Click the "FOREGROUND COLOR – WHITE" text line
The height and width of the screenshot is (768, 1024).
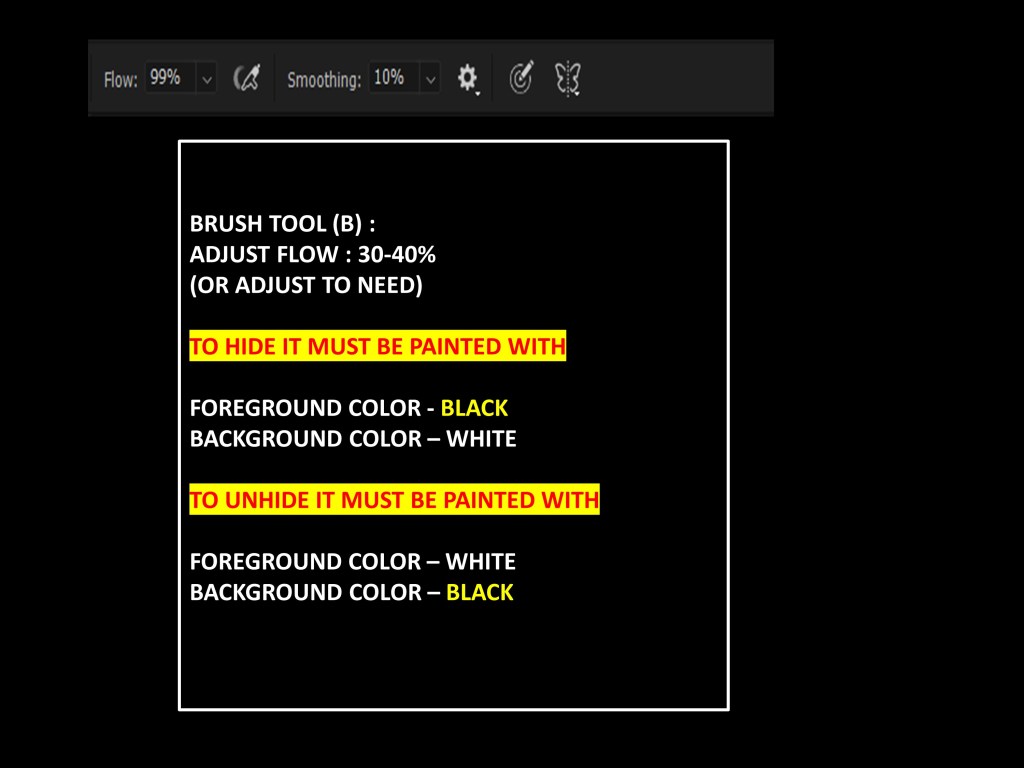[x=352, y=562]
